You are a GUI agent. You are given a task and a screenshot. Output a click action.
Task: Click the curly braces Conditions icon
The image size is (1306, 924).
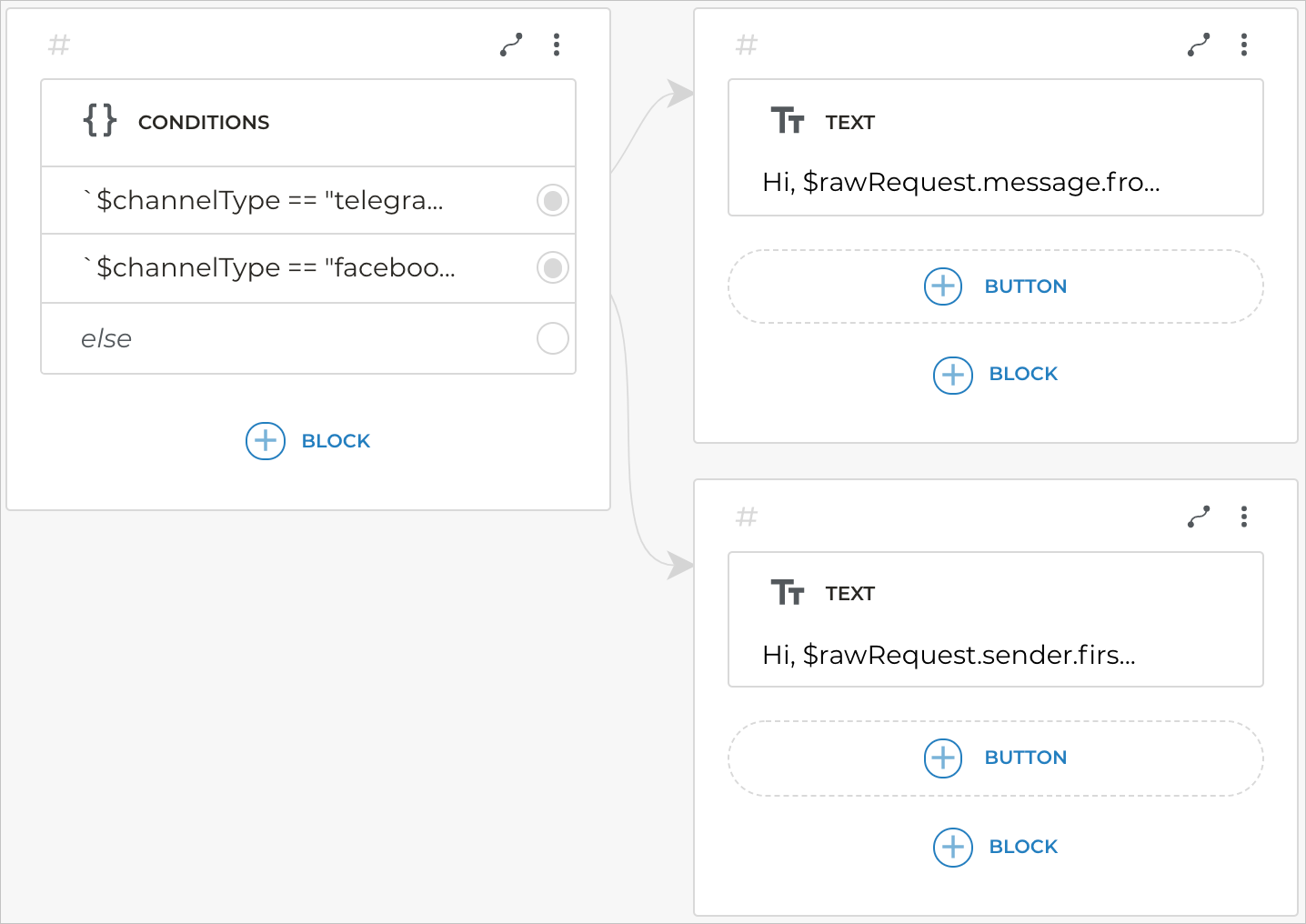pos(100,121)
